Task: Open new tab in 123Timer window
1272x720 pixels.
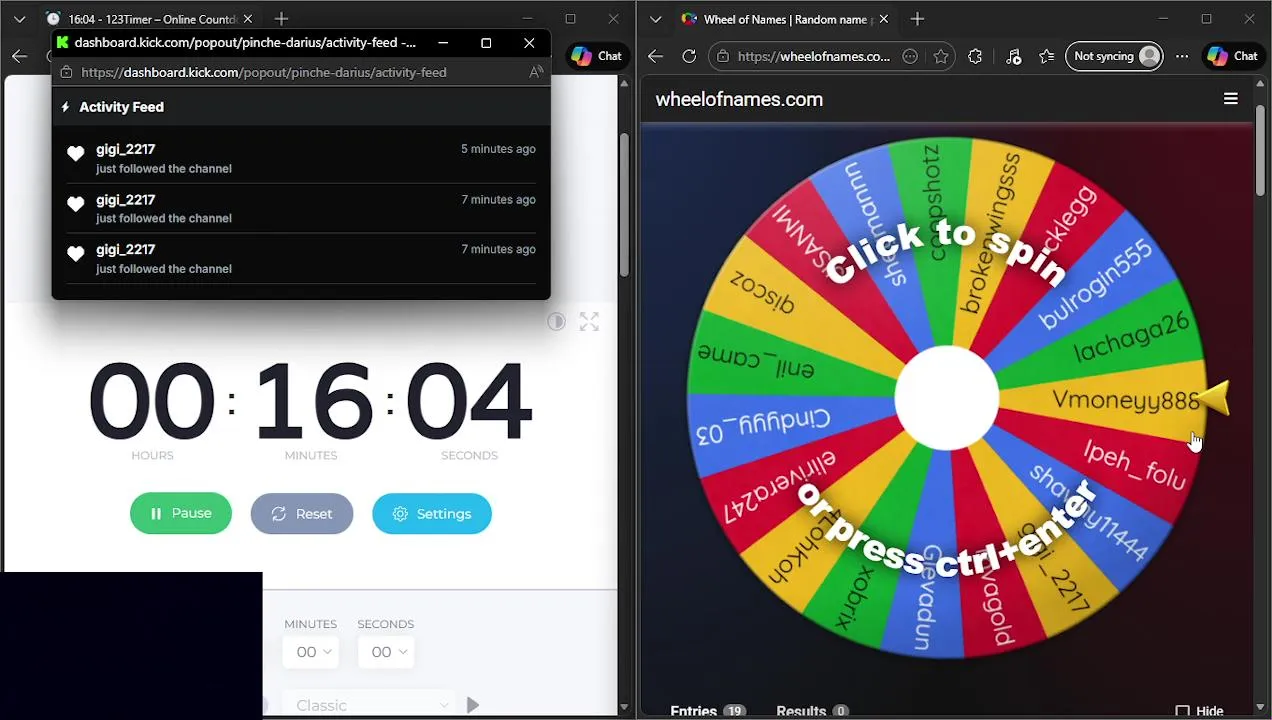Action: click(x=281, y=19)
